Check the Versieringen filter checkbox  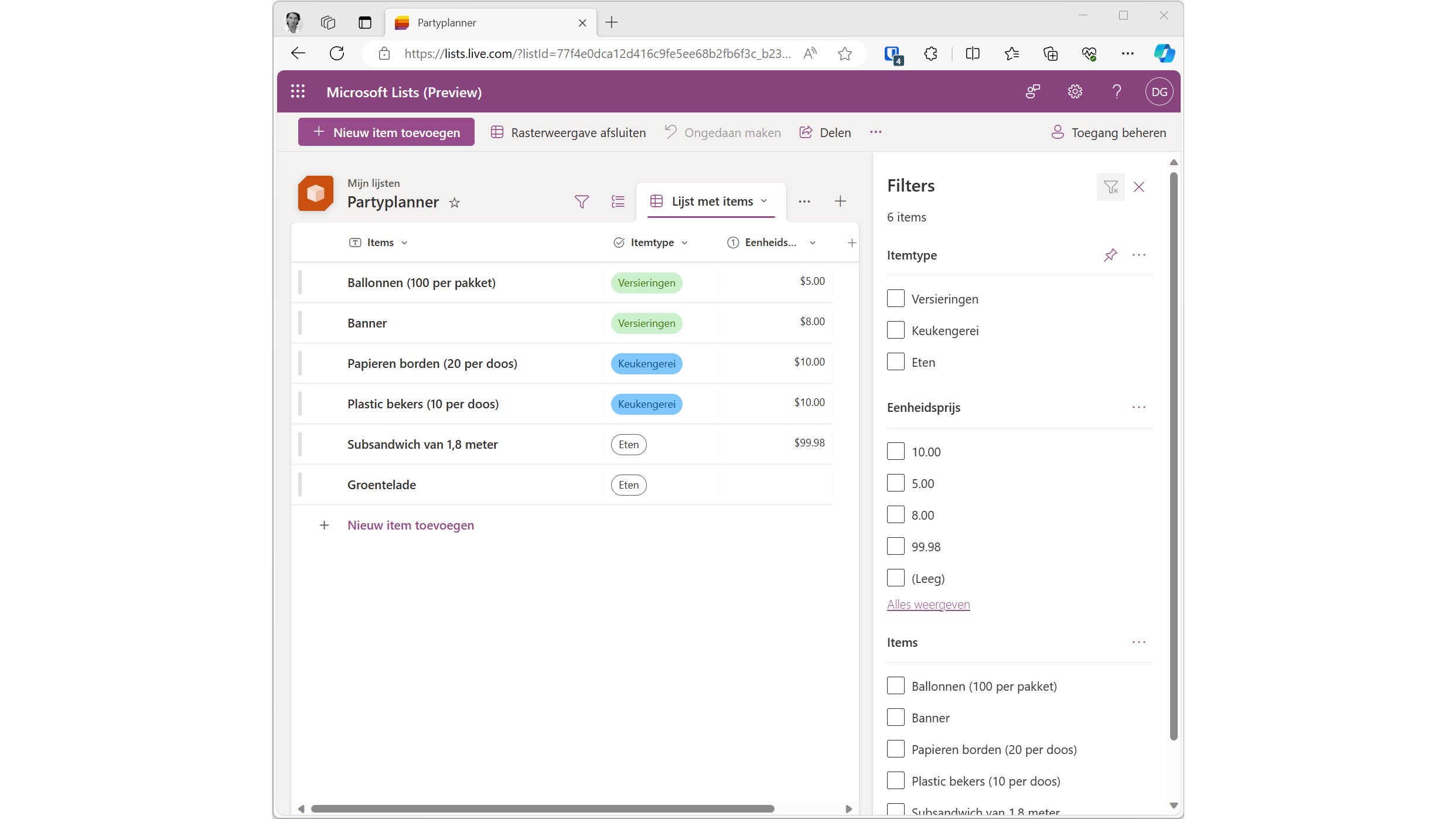pos(895,299)
